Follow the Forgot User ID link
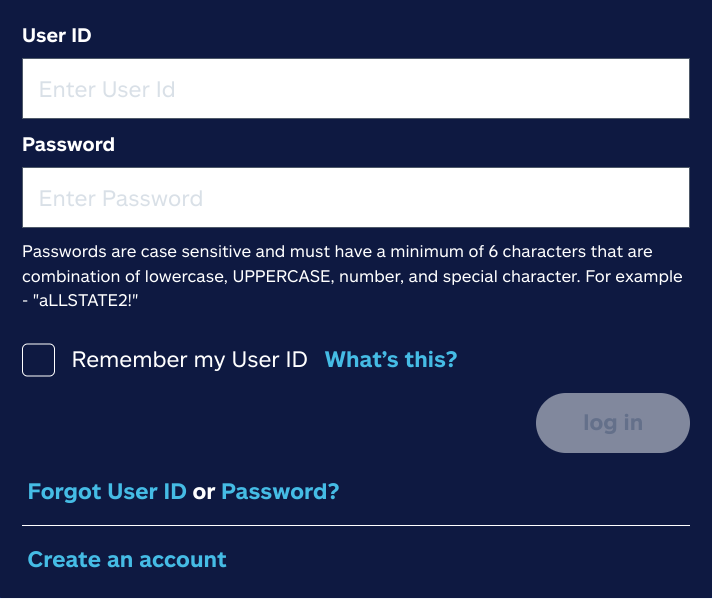This screenshot has height=599, width=712. click(107, 492)
